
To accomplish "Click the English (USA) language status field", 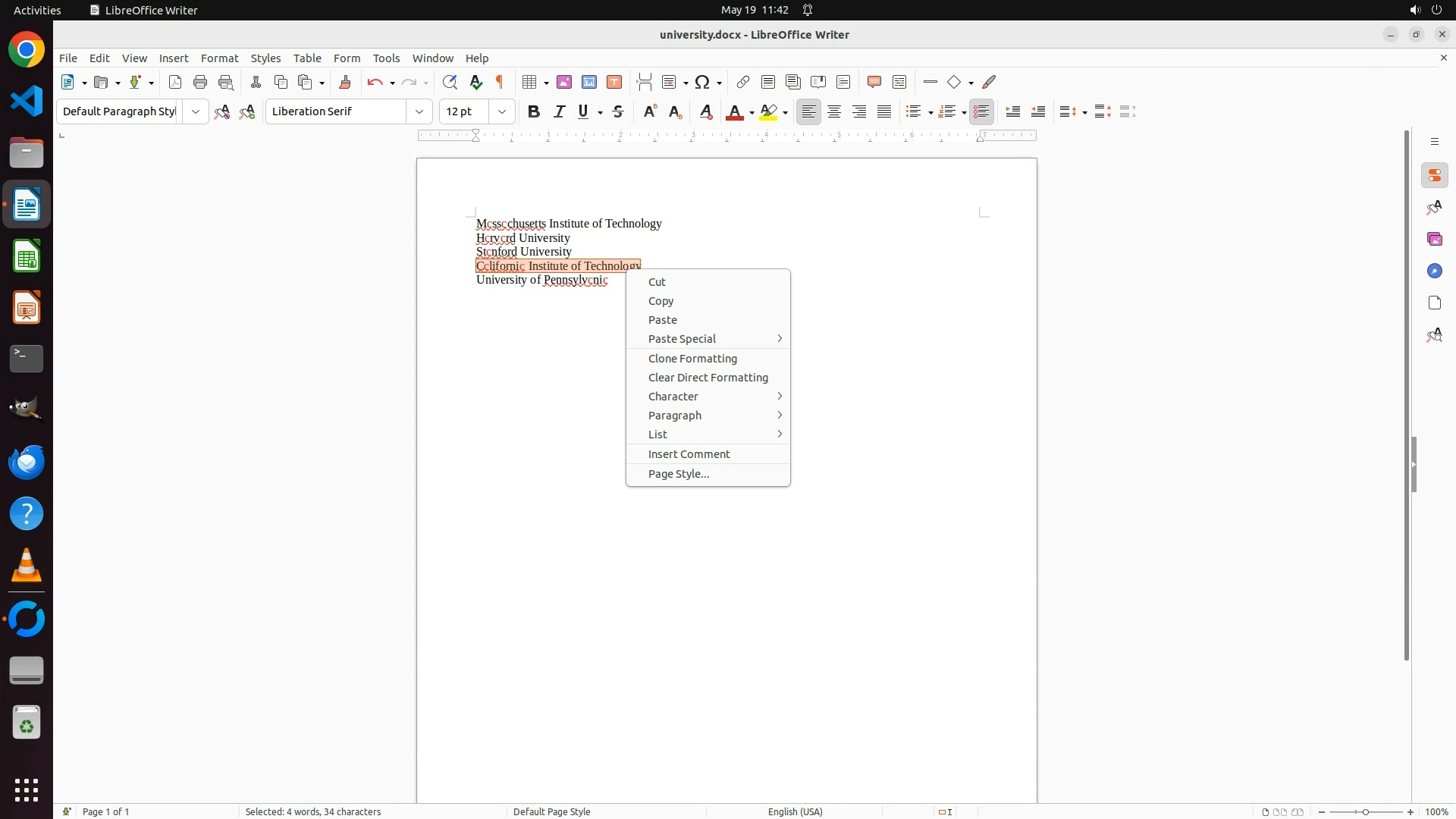I will pos(795,811).
